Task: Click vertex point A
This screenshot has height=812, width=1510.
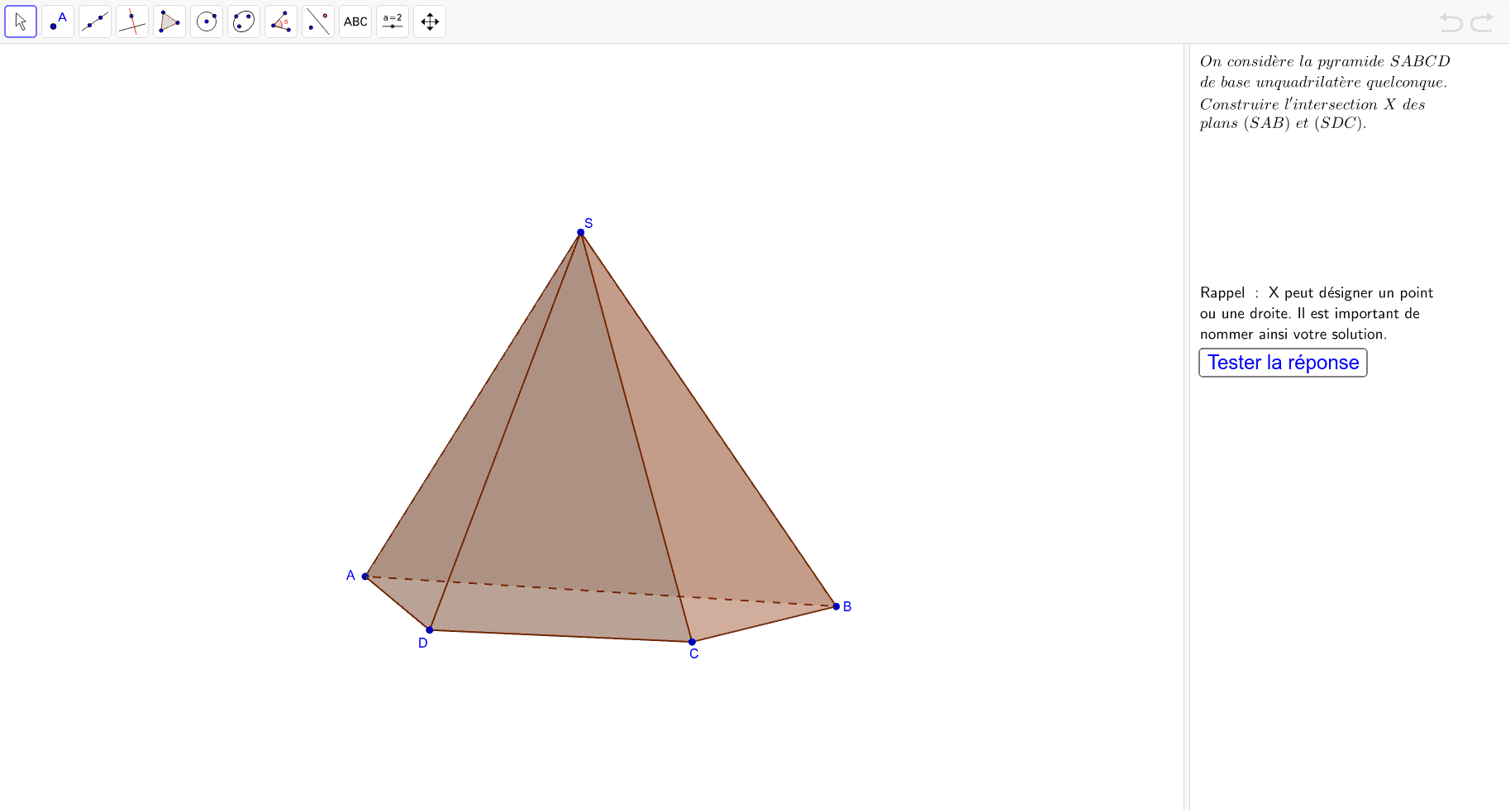Action: pos(365,577)
